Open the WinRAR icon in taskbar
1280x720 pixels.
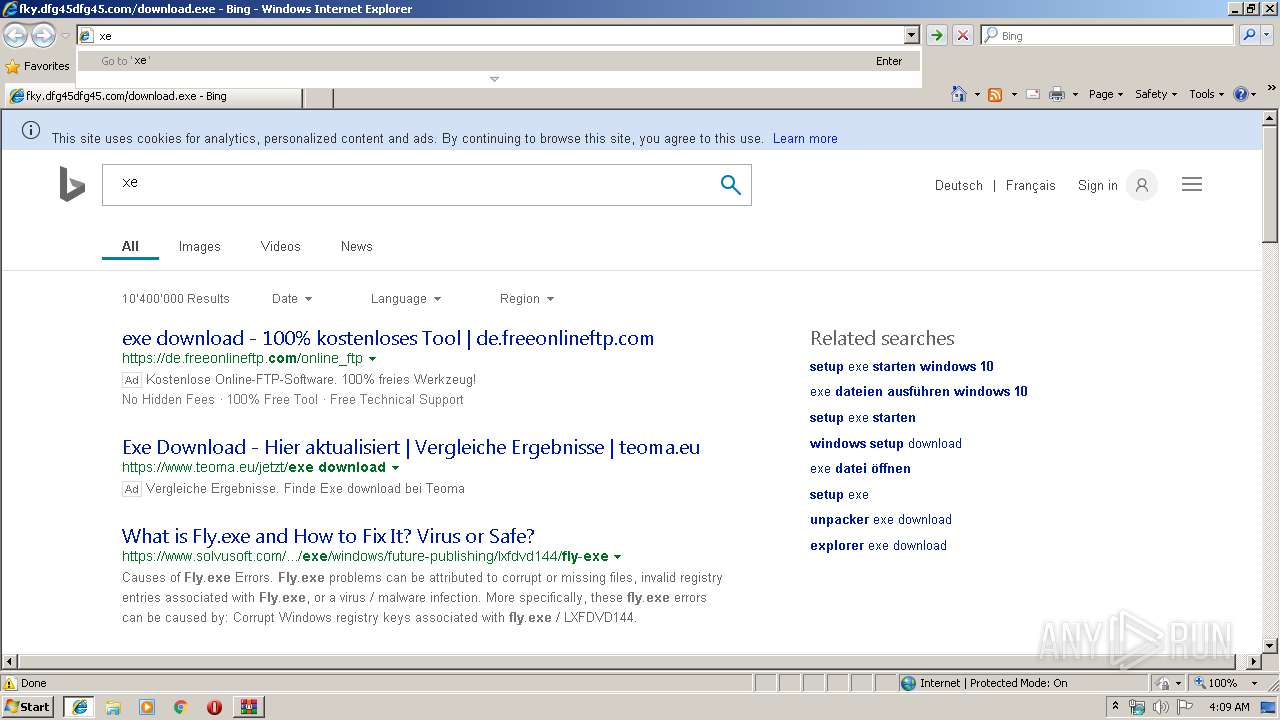click(x=248, y=707)
